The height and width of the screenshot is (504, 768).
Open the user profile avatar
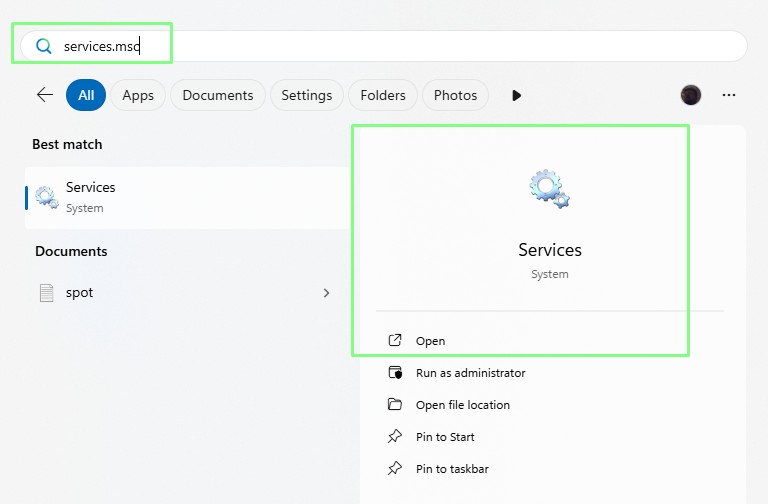[690, 95]
